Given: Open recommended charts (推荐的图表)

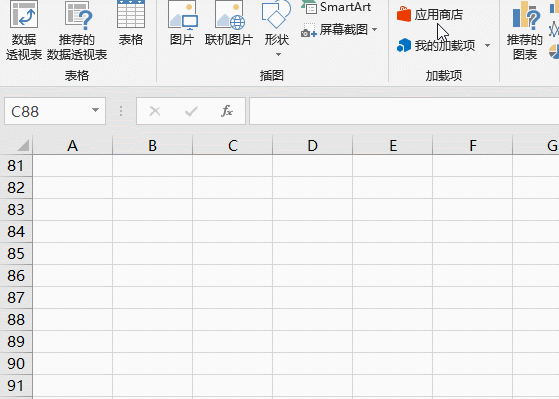Looking at the screenshot, I should [524, 31].
